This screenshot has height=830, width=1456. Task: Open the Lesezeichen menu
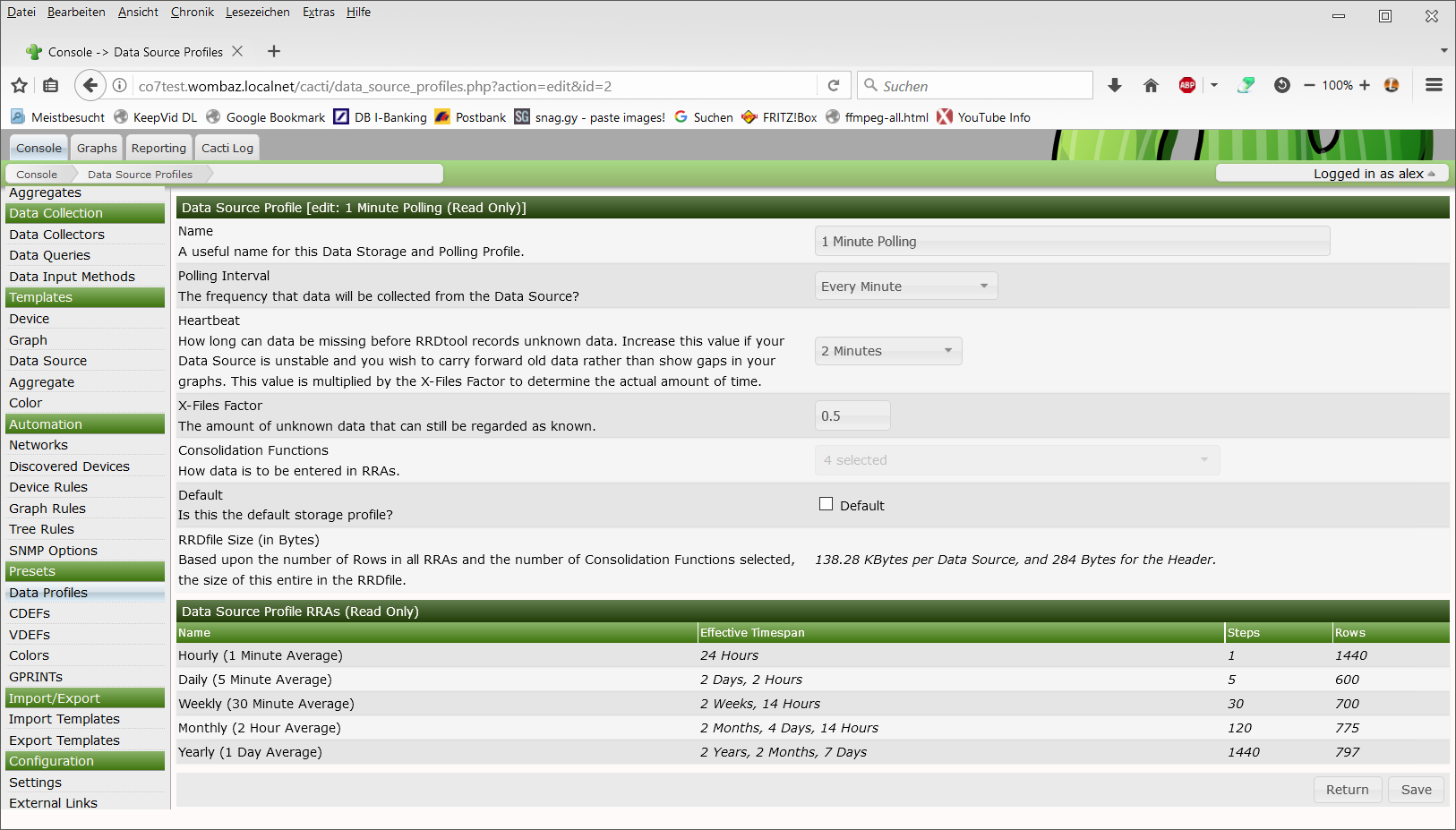click(x=258, y=12)
